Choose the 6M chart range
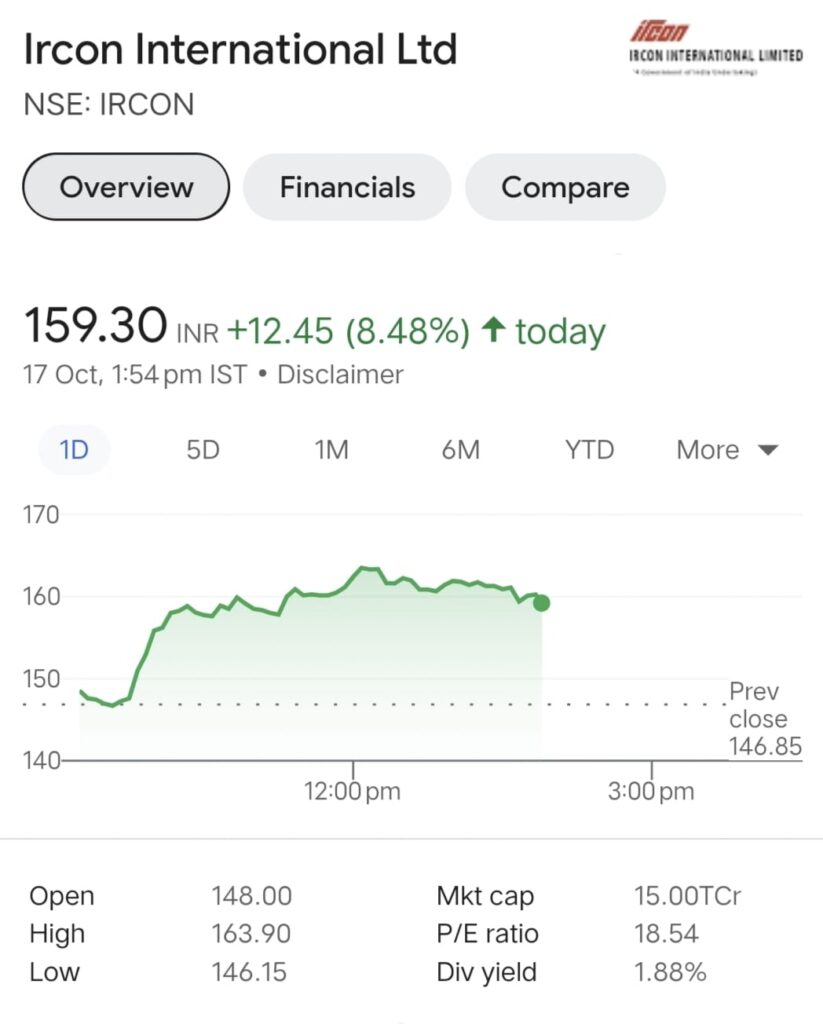 tap(460, 450)
